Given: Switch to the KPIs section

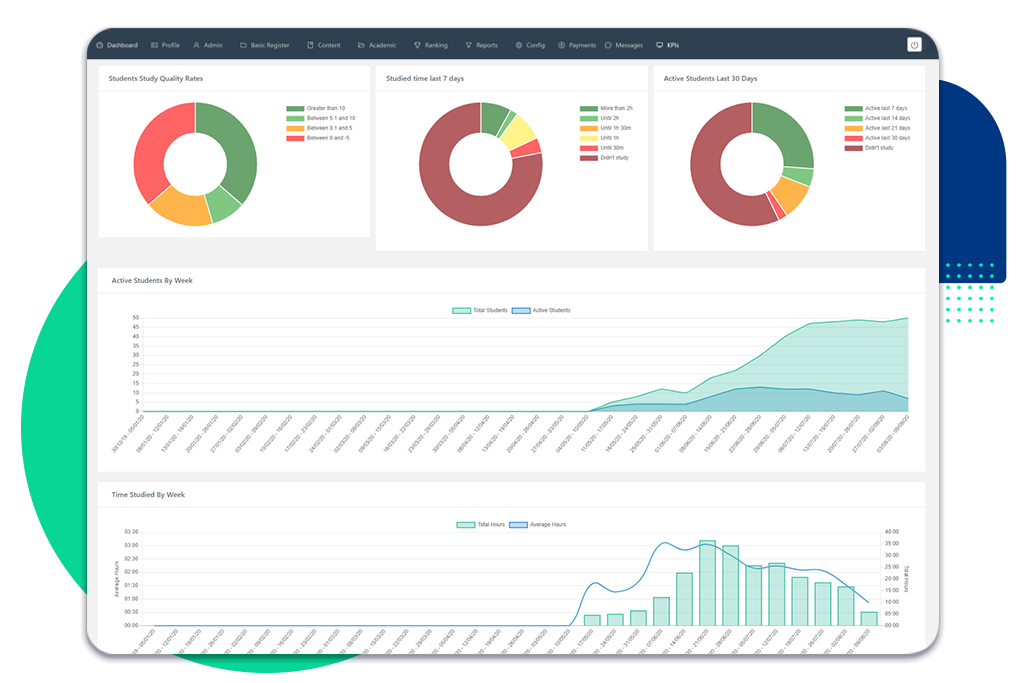Looking at the screenshot, I should coord(668,45).
